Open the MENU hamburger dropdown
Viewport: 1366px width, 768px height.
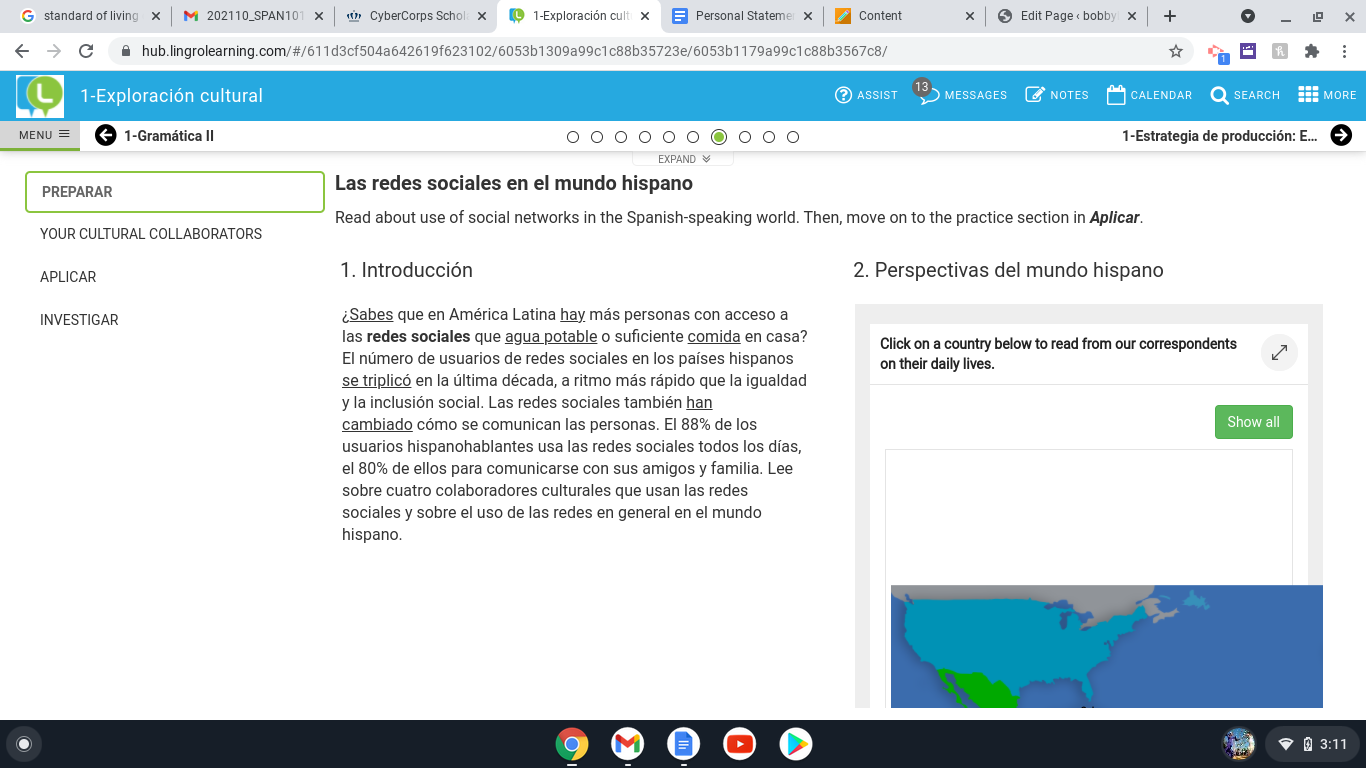click(40, 135)
